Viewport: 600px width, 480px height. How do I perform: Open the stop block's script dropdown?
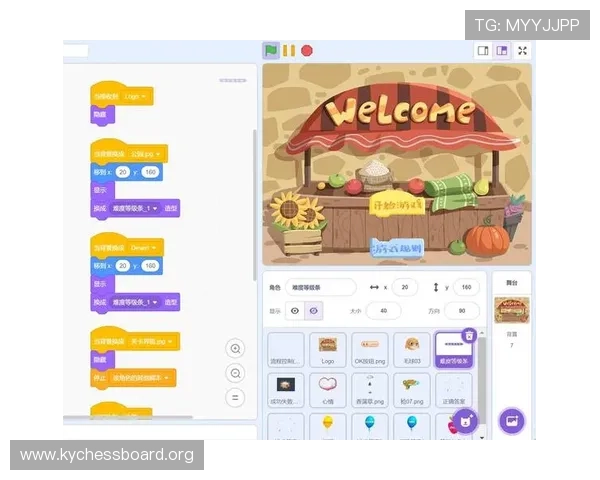click(140, 378)
